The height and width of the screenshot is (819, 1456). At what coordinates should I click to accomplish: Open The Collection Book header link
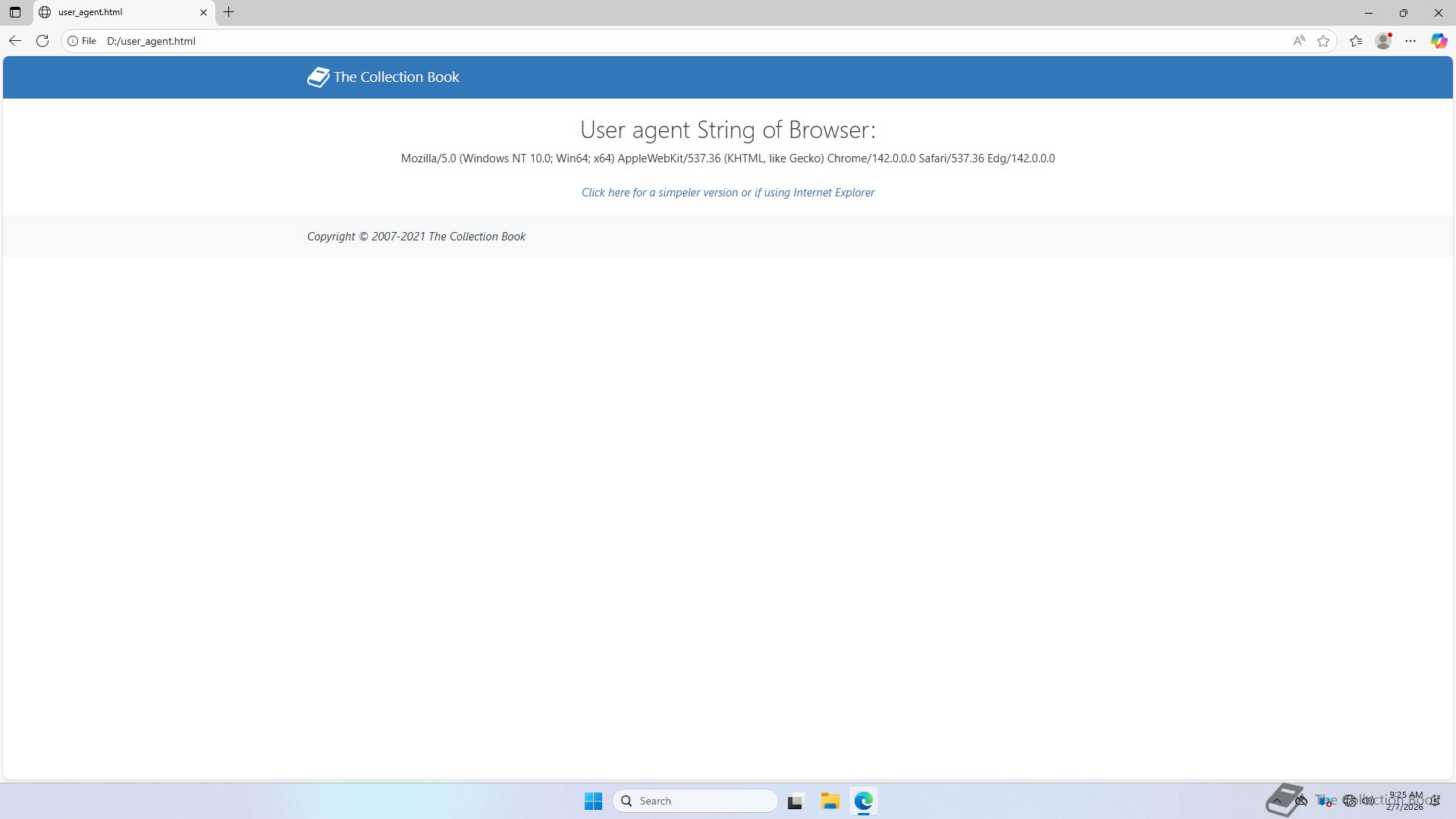tap(396, 77)
